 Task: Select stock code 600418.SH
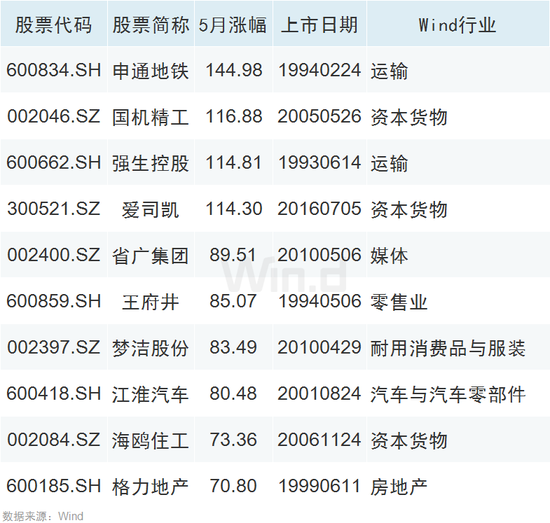coord(54,394)
